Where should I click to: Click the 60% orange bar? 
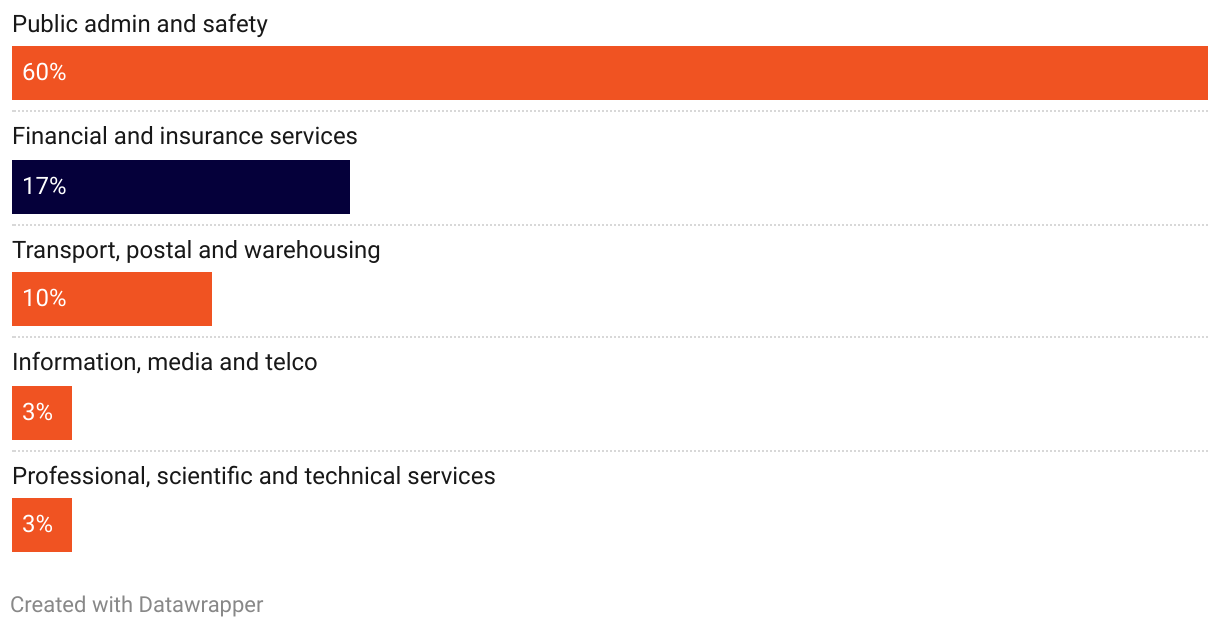point(610,73)
